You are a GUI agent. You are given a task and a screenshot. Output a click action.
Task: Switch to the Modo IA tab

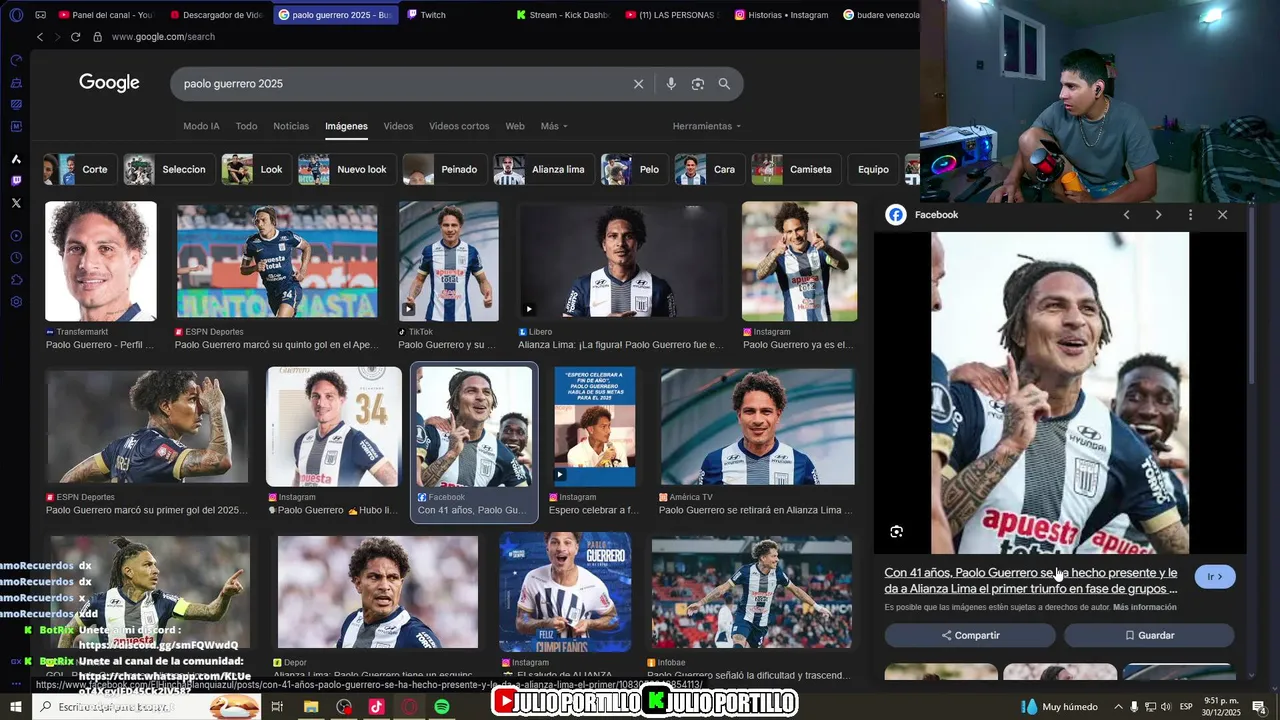pos(201,126)
